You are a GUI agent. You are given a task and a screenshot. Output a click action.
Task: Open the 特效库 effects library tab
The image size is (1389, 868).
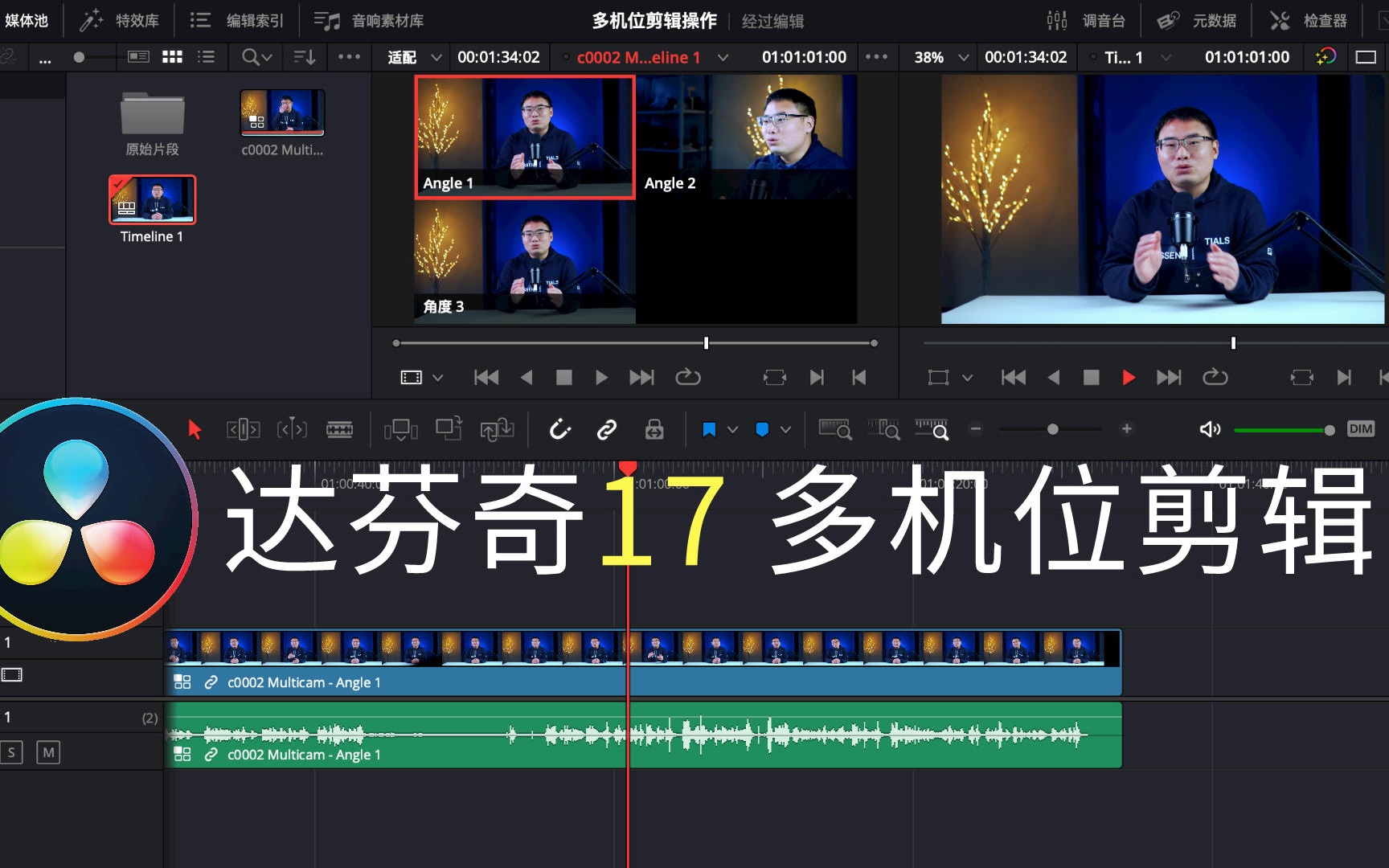[120, 20]
